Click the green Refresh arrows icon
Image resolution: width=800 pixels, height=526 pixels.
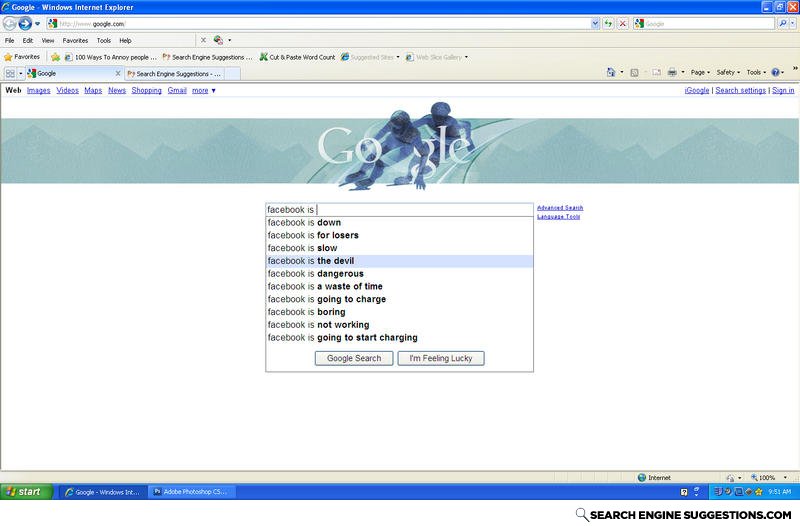(x=608, y=23)
